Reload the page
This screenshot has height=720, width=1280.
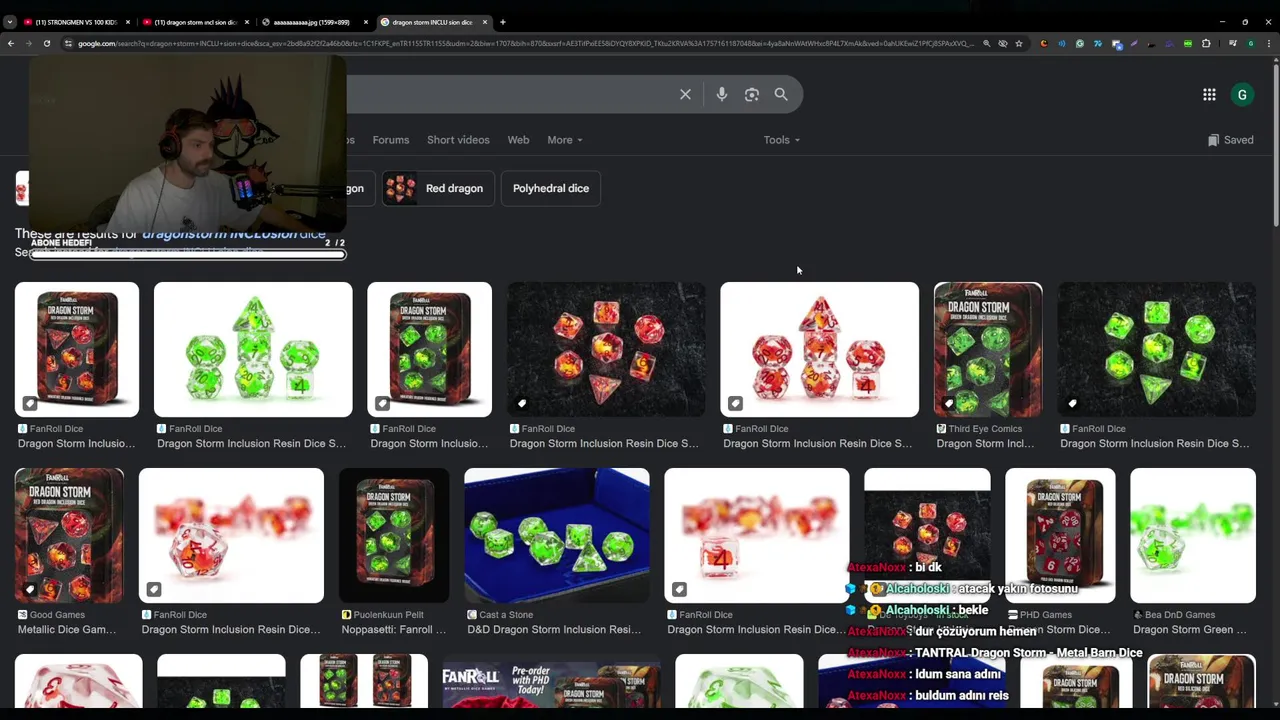(47, 44)
